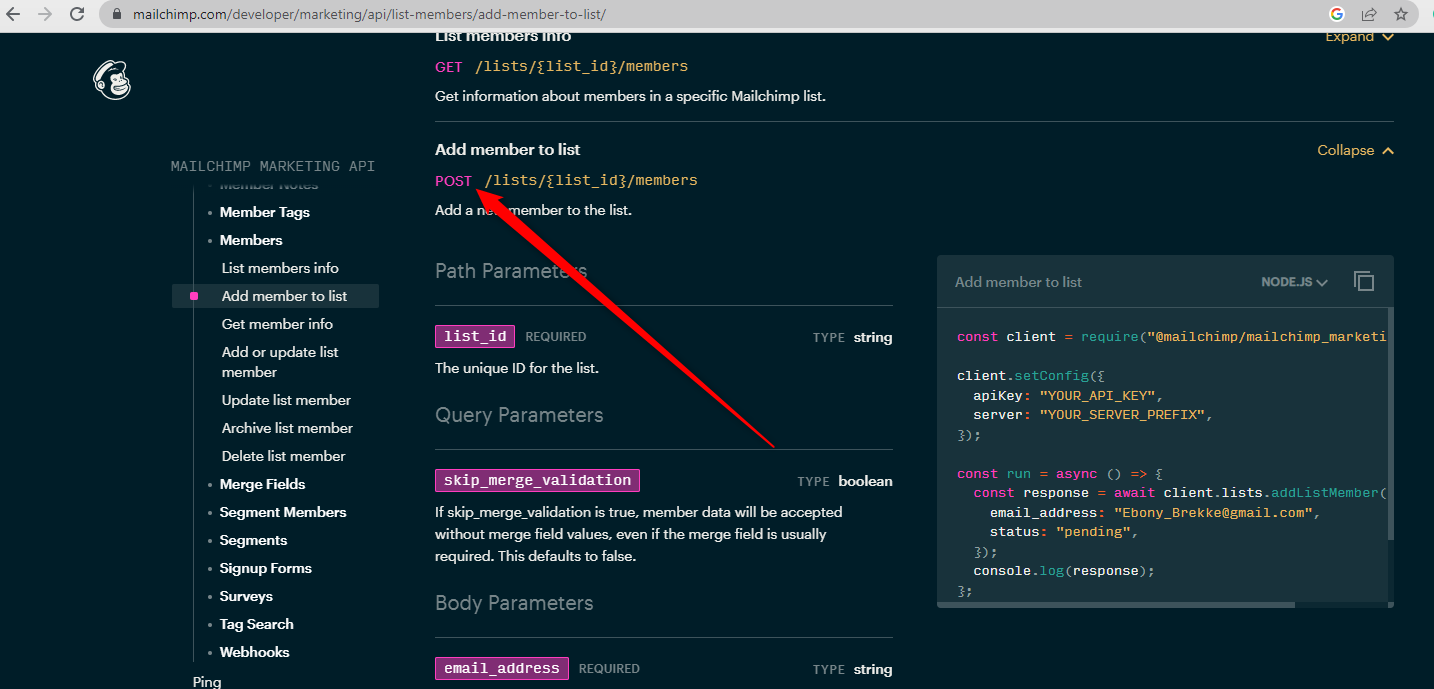Click the padlock site info icon
Image resolution: width=1434 pixels, height=689 pixels.
(x=117, y=14)
